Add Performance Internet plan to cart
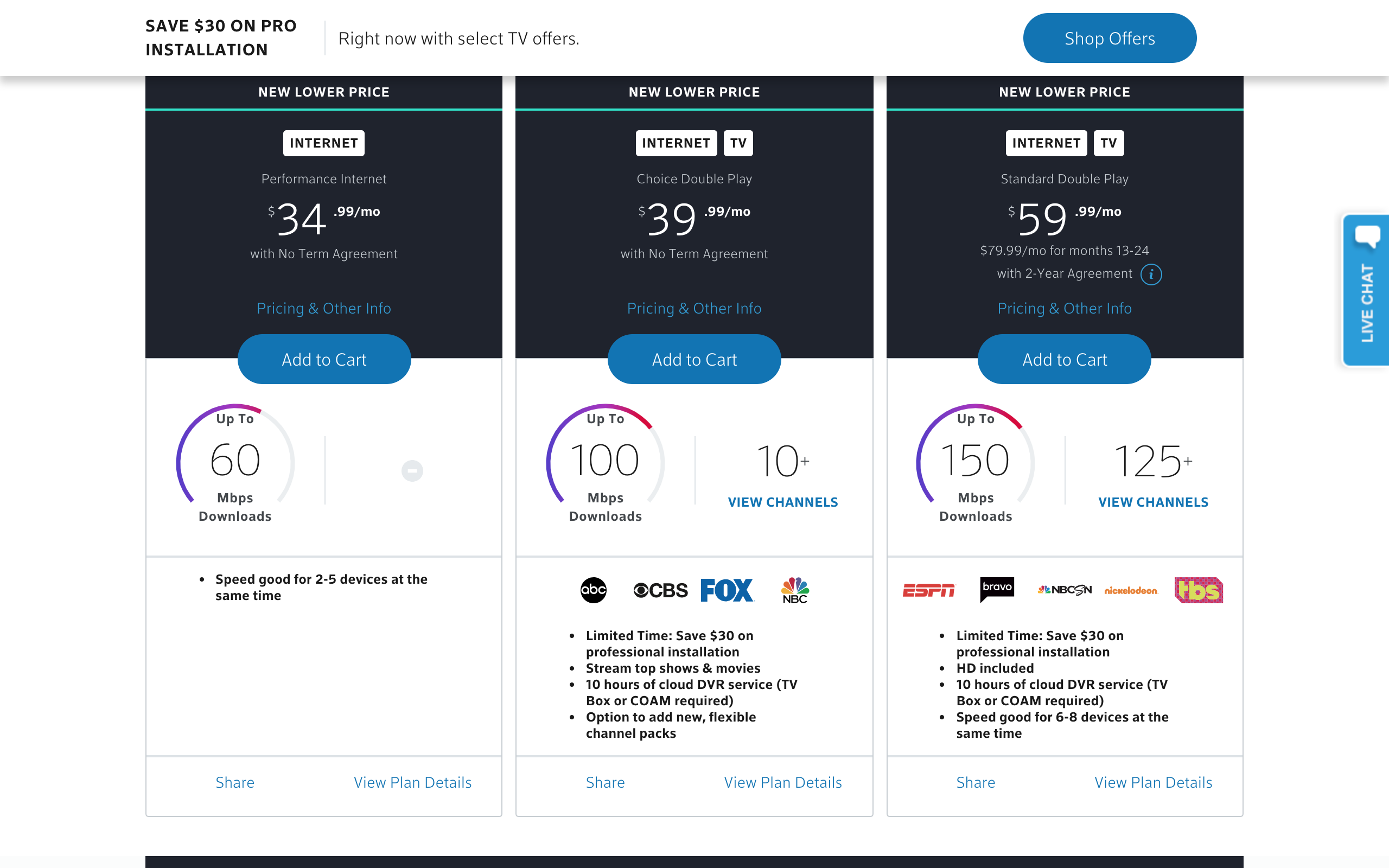This screenshot has height=868, width=1389. click(x=324, y=359)
